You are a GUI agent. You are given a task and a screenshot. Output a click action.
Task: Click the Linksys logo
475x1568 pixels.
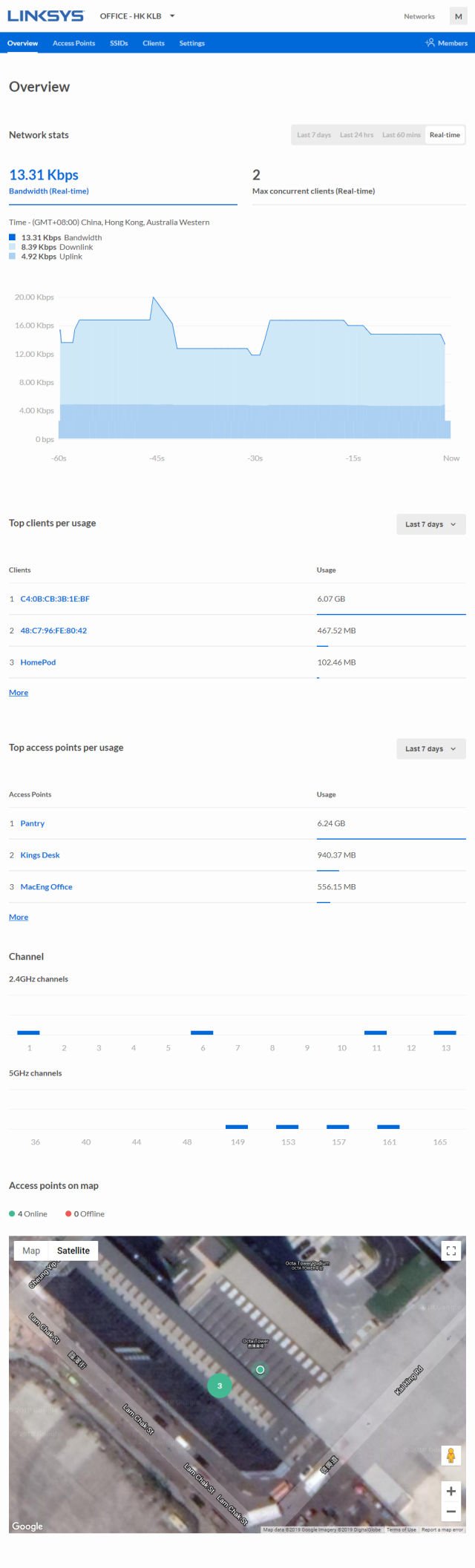coord(45,16)
